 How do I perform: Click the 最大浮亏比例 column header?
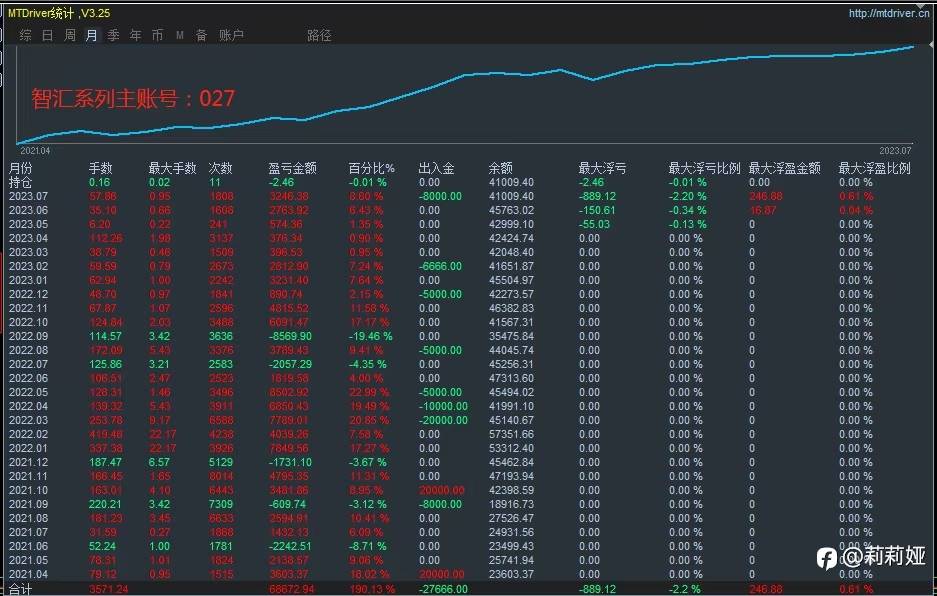[705, 169]
